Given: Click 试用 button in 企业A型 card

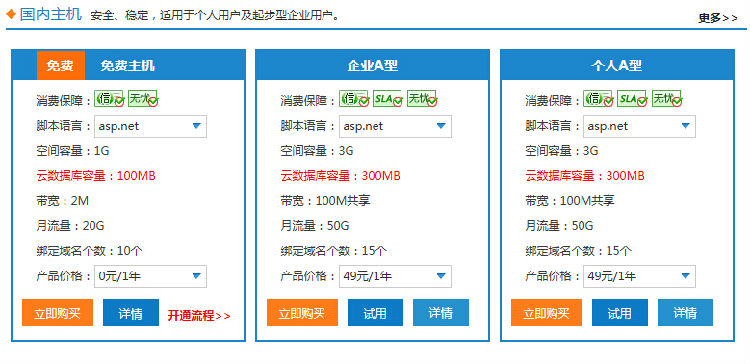Looking at the screenshot, I should (x=375, y=313).
